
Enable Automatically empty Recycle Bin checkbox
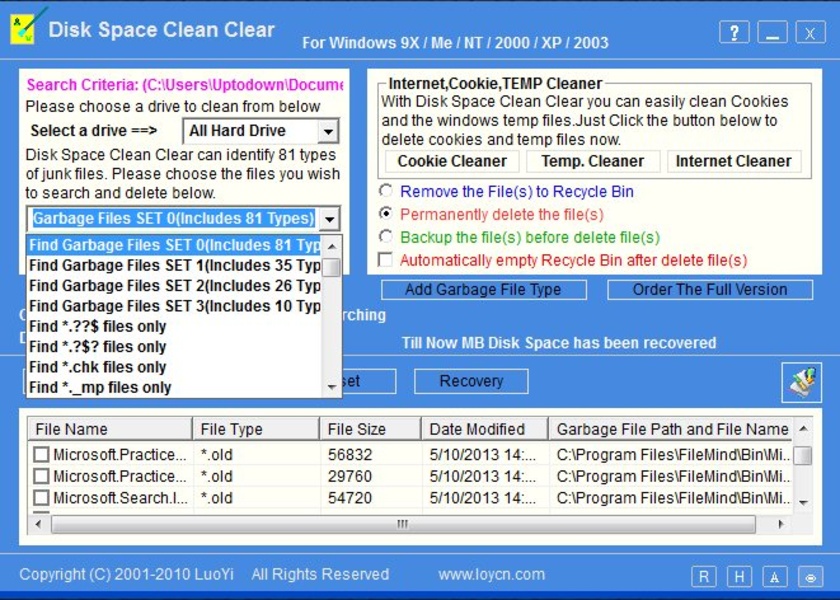[385, 260]
